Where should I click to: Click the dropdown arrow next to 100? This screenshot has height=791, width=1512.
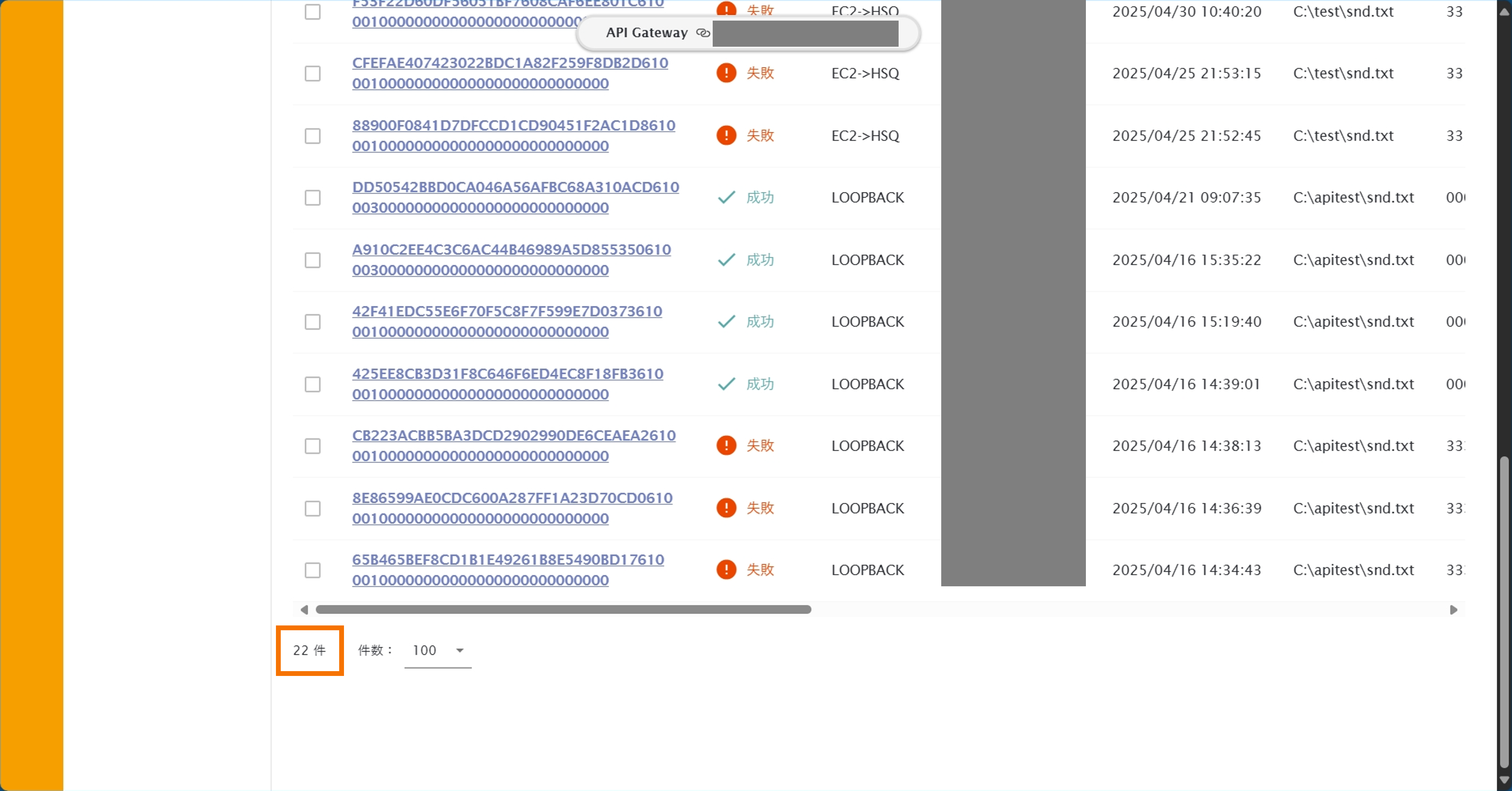tap(459, 650)
